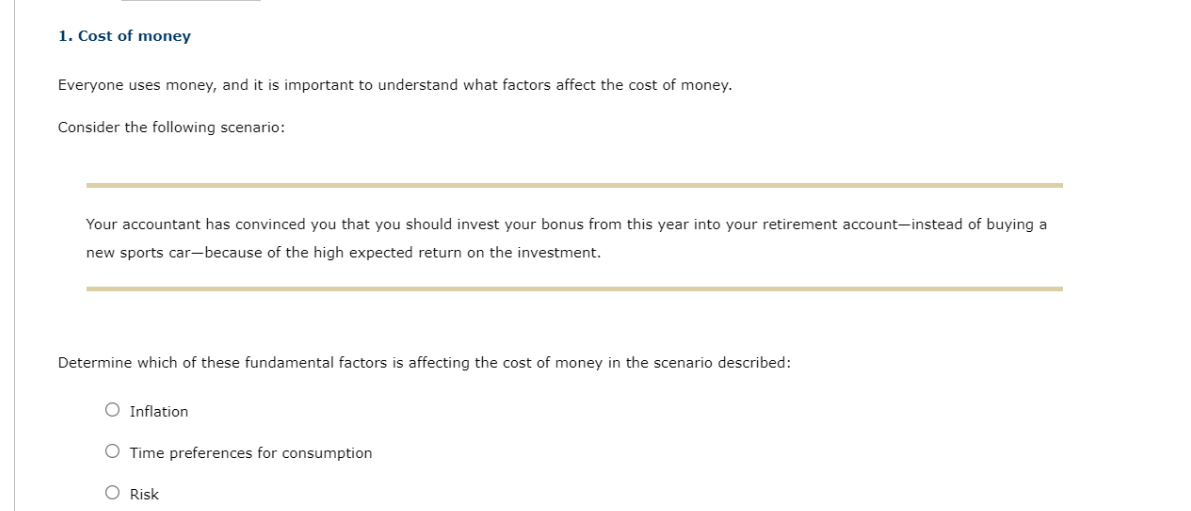Click the "Everyone uses money" intro sentence

click(x=395, y=85)
